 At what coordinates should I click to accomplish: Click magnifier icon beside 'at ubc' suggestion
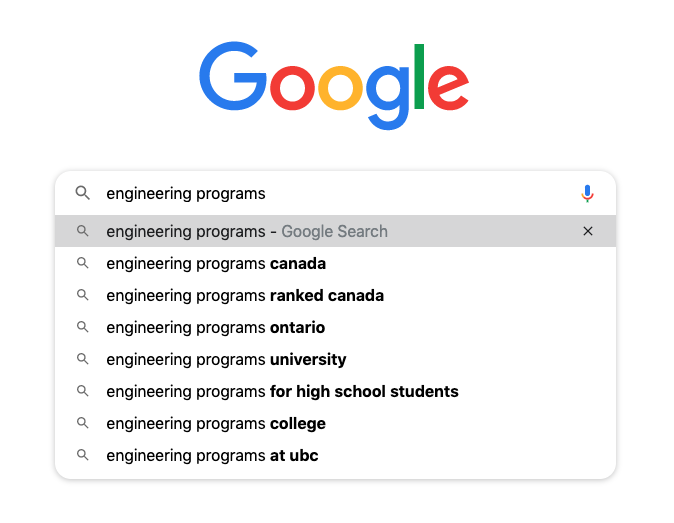[x=83, y=455]
